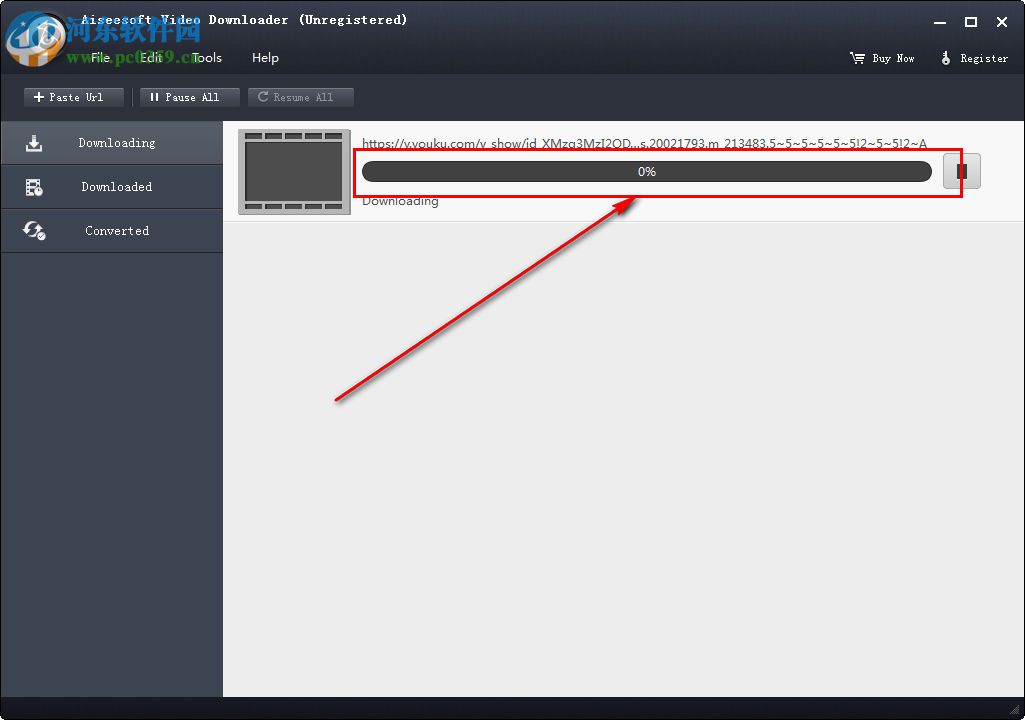Maximize the Aiseesoft Video Downloader window
Image resolution: width=1025 pixels, height=720 pixels.
(971, 22)
